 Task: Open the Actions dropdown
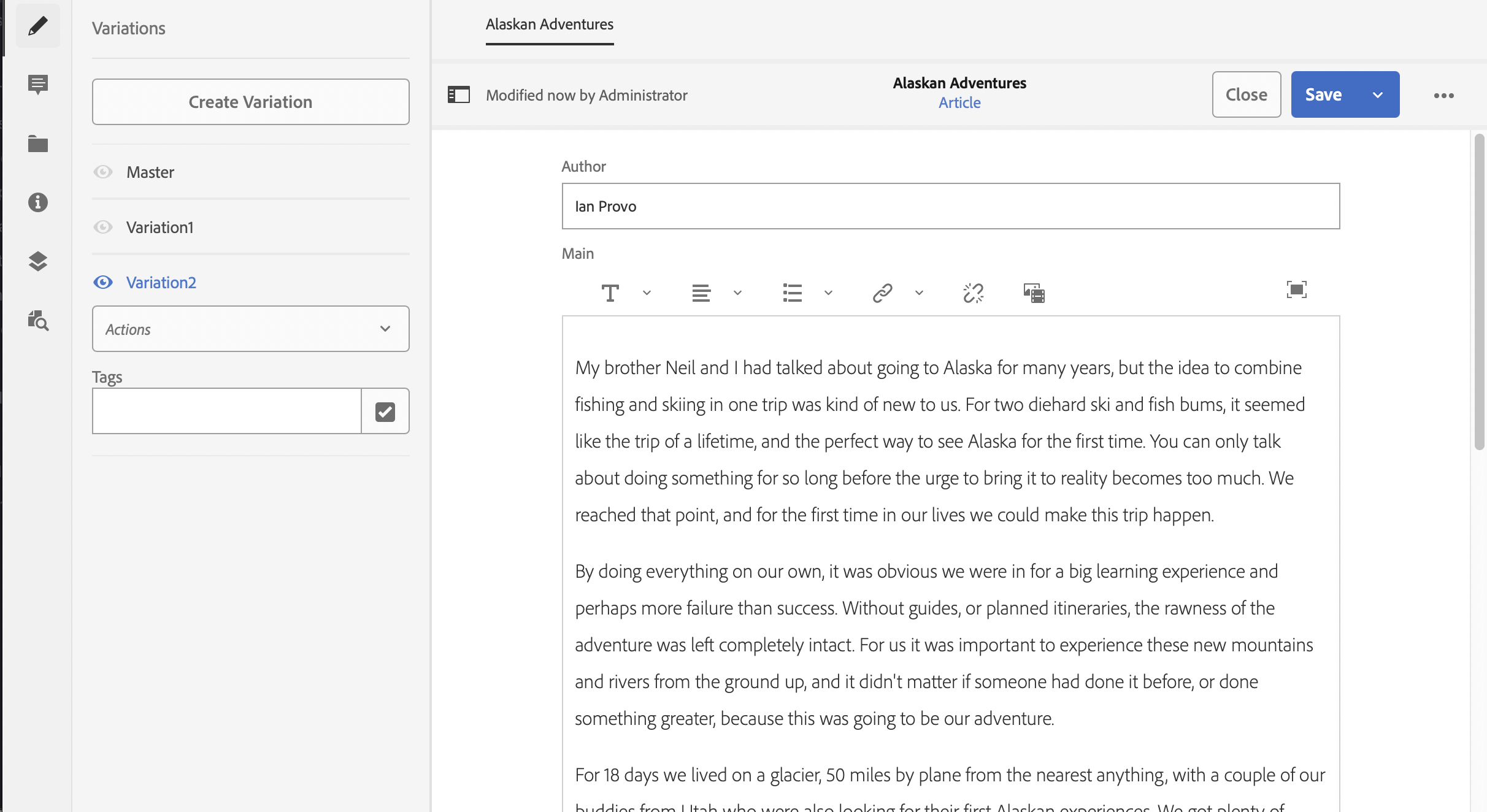(250, 329)
